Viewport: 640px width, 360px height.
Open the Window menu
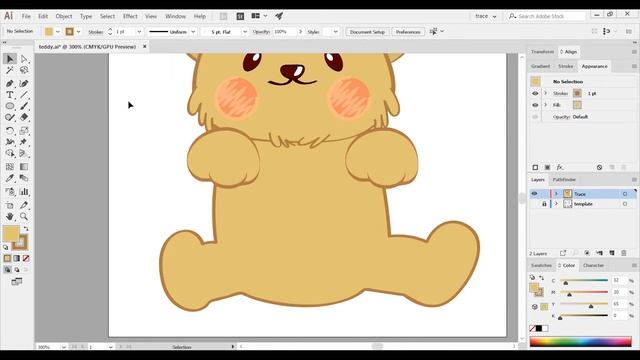176,16
